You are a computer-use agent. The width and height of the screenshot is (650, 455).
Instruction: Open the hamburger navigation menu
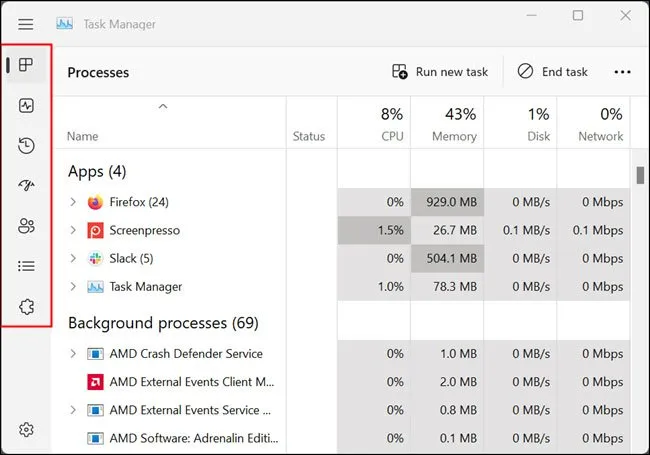(x=25, y=24)
